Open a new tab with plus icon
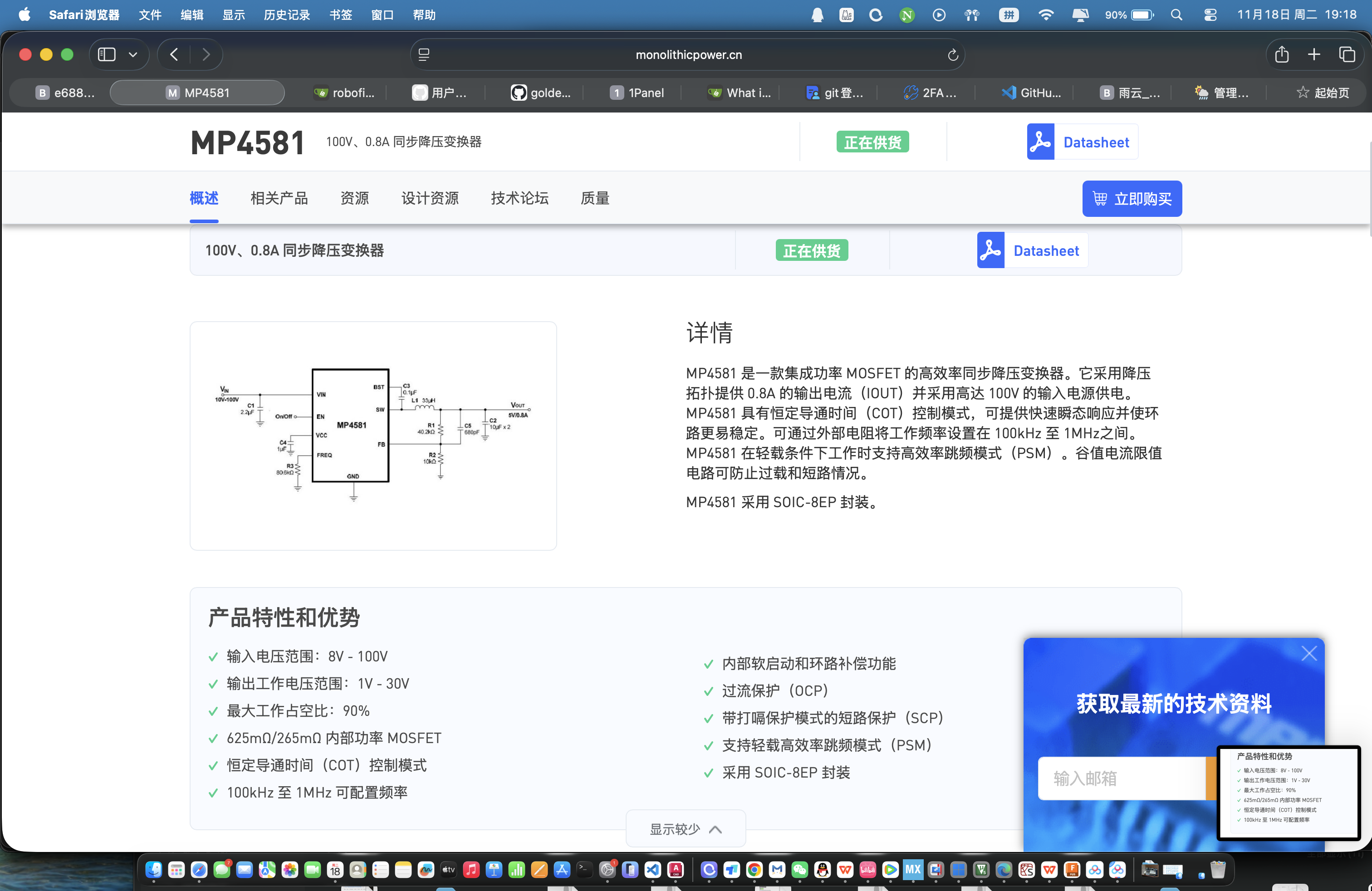Viewport: 1372px width, 891px height. click(1314, 55)
